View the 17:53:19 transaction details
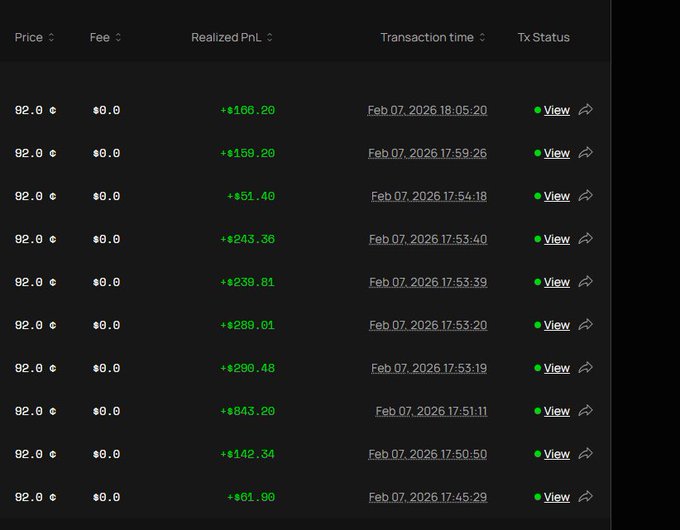Viewport: 680px width, 530px height. (556, 368)
